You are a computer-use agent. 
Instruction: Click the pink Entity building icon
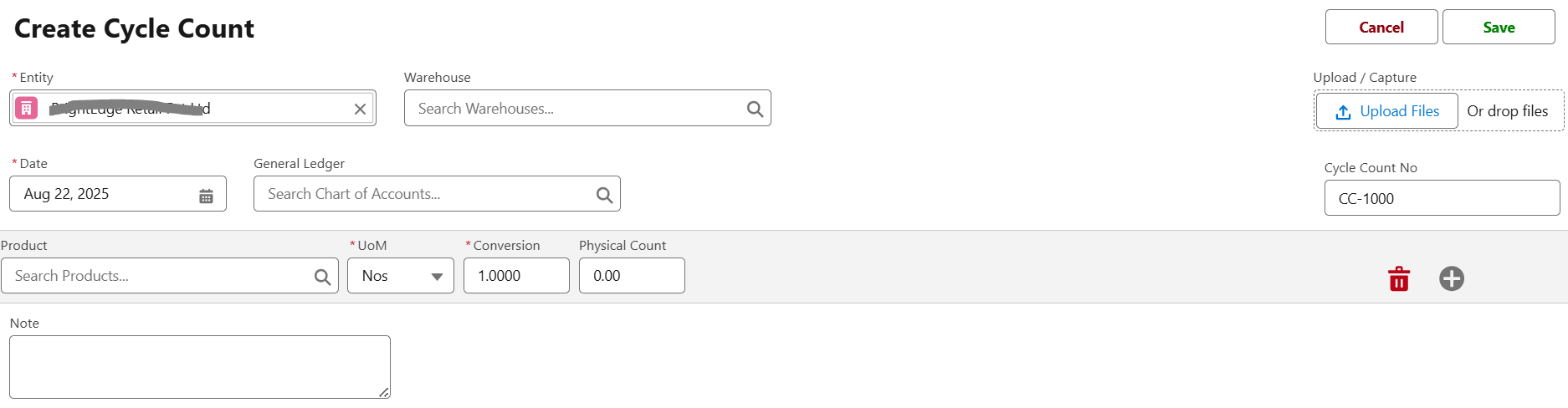27,108
